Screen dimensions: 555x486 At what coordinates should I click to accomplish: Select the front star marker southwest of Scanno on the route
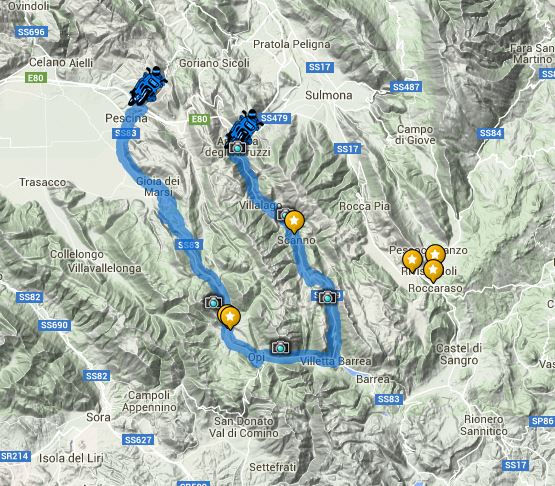230,318
